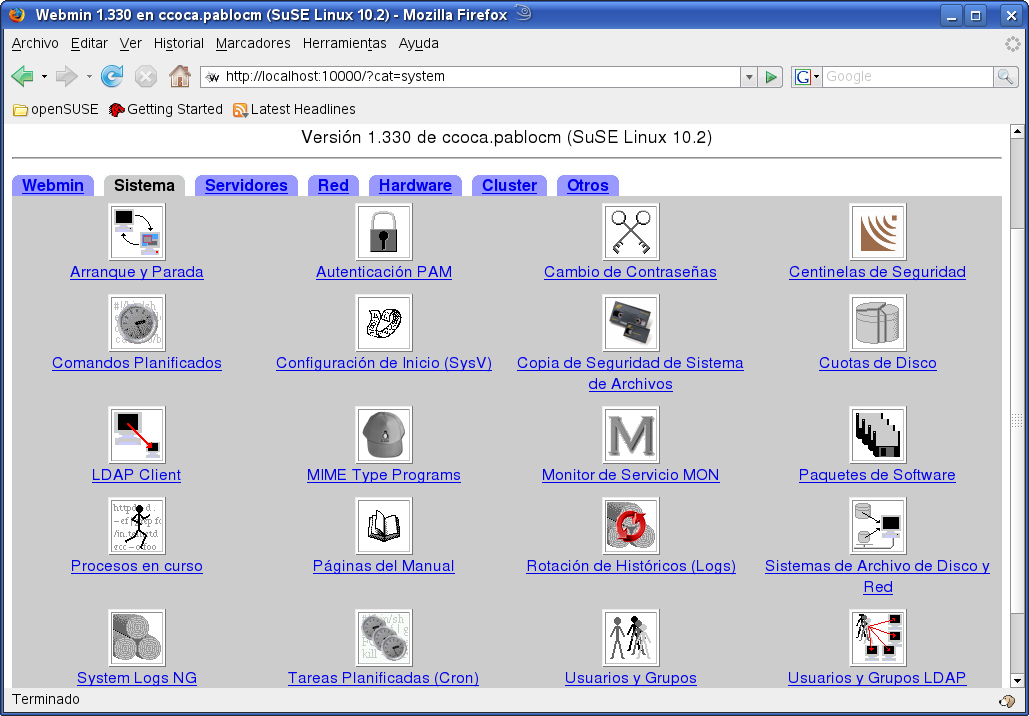Screen dimensions: 1029x716
Task: Expand the URL bar history dropdown
Action: pos(749,77)
